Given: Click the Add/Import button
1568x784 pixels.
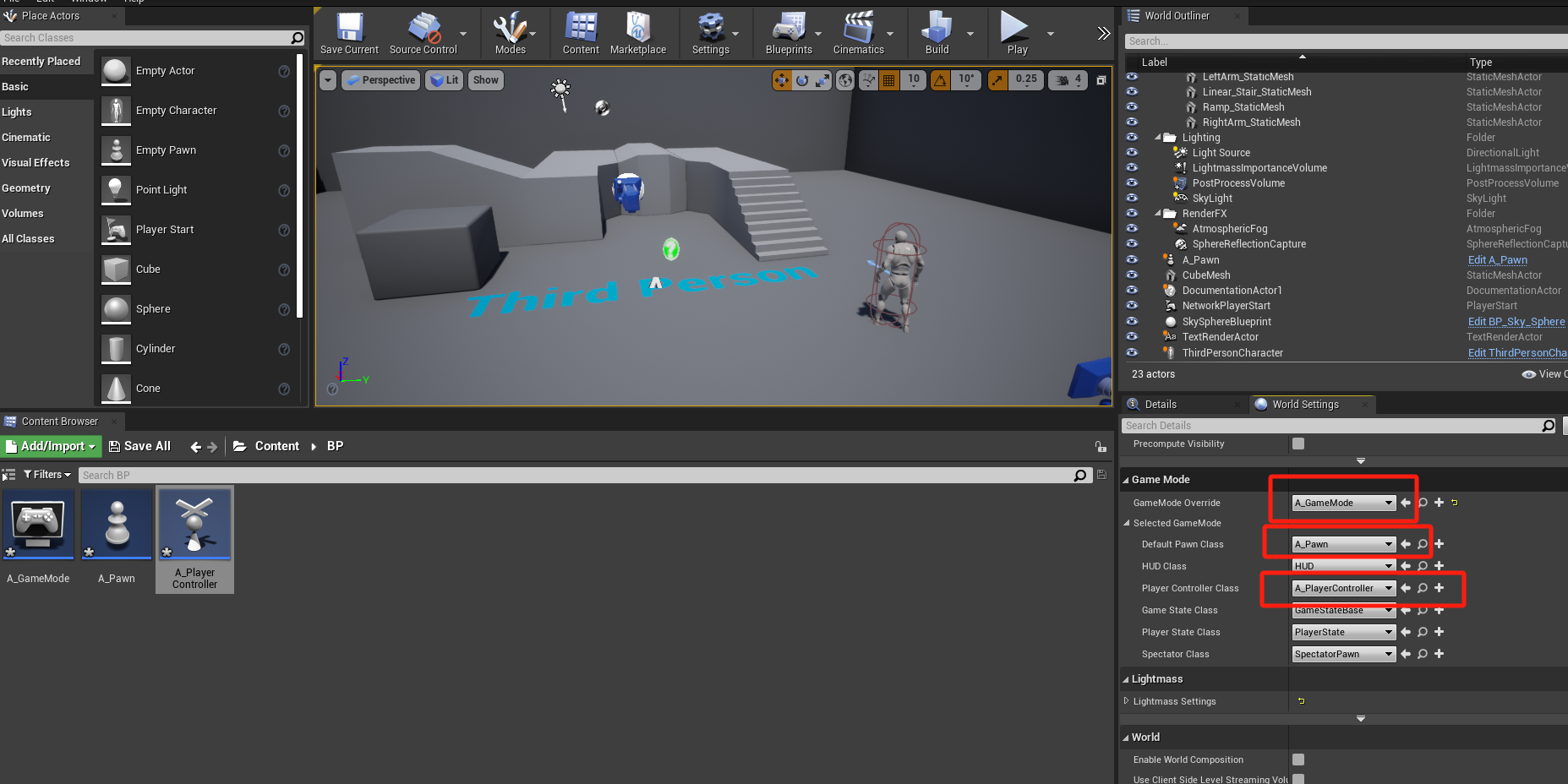Looking at the screenshot, I should click(x=52, y=446).
